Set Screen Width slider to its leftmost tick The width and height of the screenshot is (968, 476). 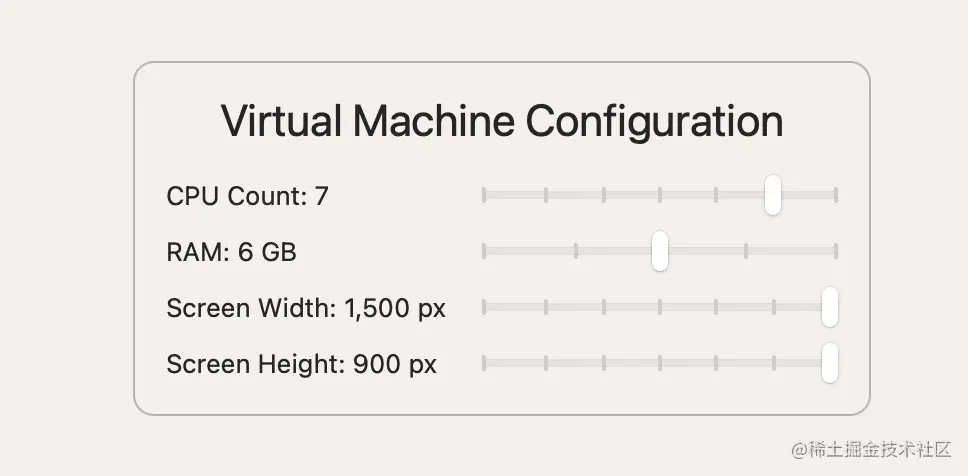point(484,307)
